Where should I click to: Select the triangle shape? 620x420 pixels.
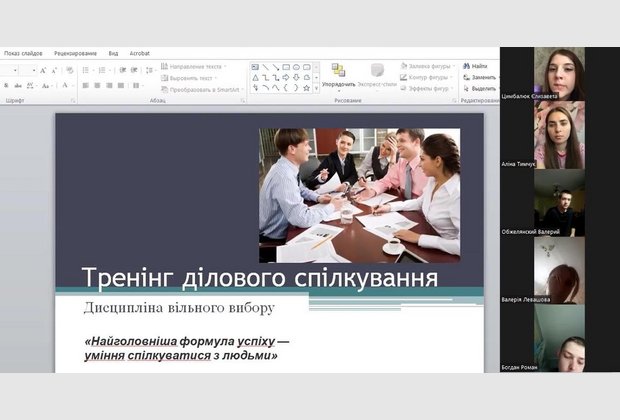tap(255, 78)
